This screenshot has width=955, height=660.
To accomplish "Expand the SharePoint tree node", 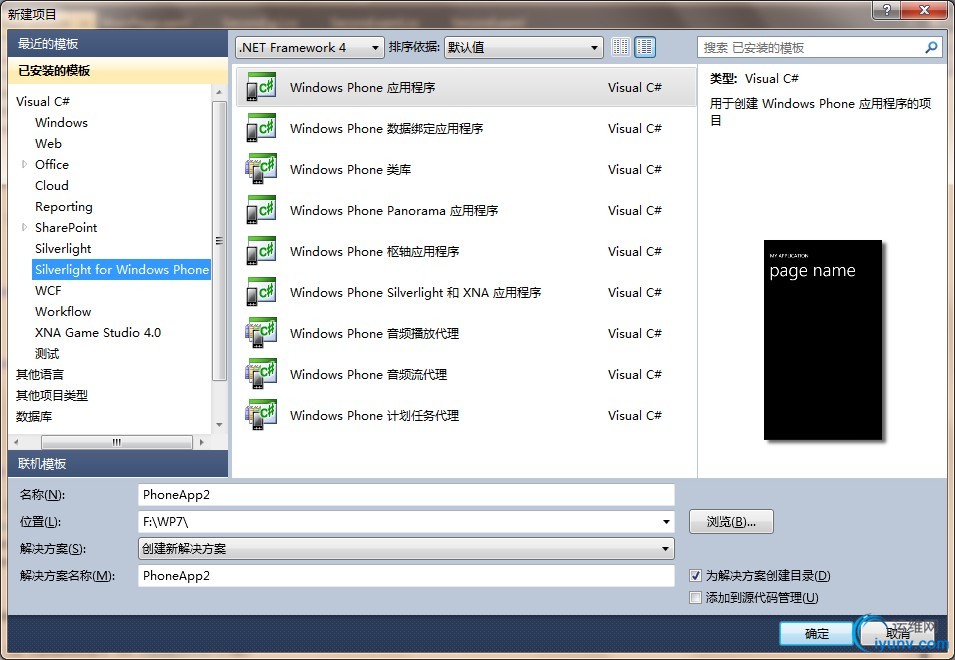I will (24, 227).
